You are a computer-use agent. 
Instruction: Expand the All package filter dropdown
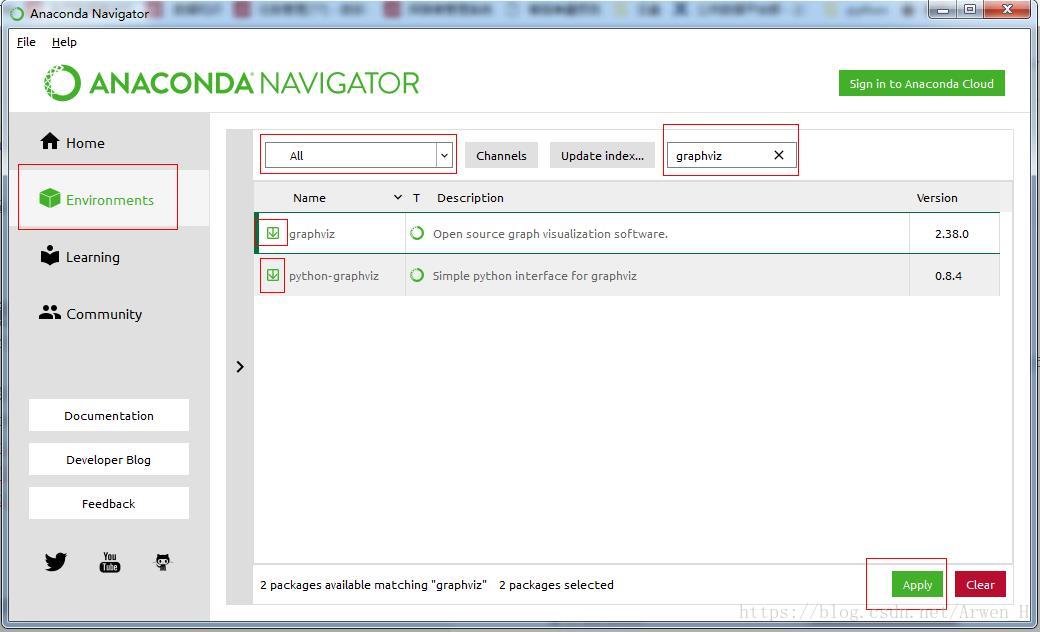[x=358, y=155]
